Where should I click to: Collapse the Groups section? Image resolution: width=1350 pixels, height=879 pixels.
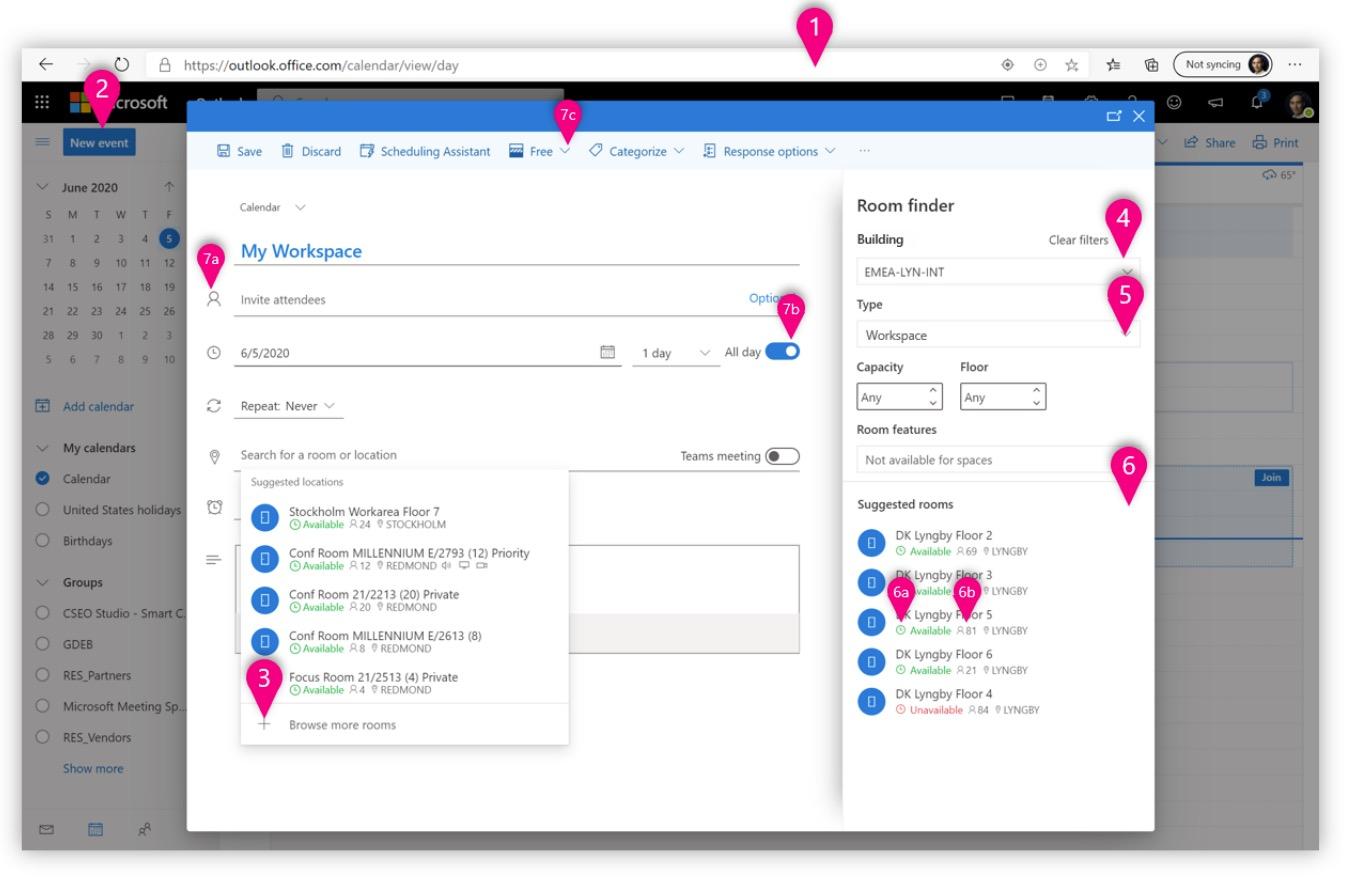pyautogui.click(x=42, y=582)
